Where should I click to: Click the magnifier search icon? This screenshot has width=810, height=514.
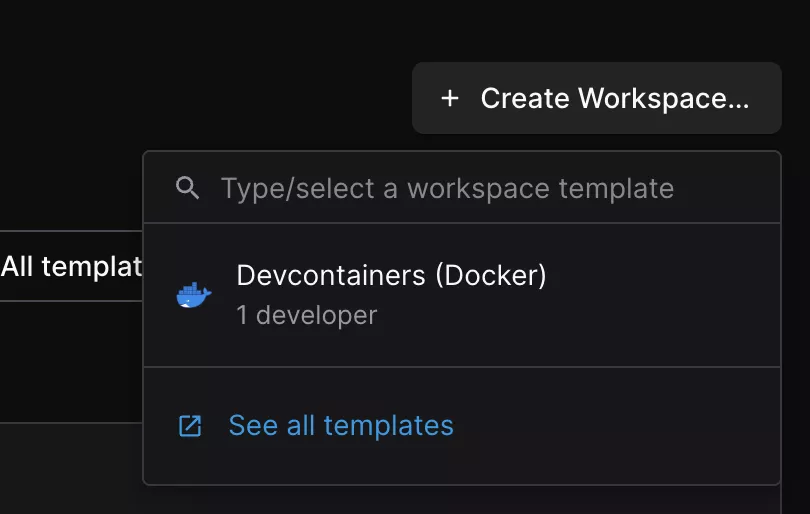click(x=188, y=188)
